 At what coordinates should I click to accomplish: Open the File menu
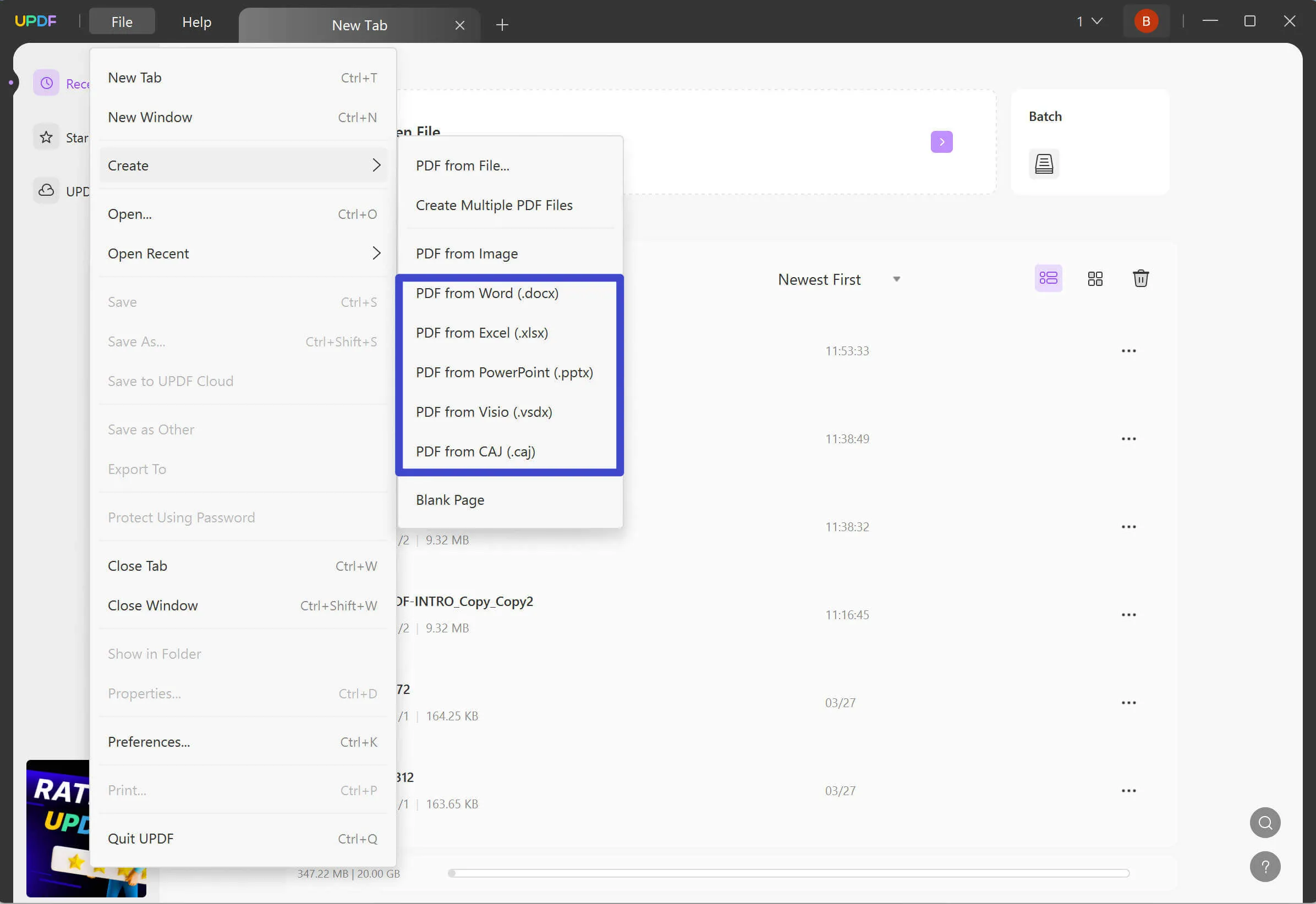point(121,21)
